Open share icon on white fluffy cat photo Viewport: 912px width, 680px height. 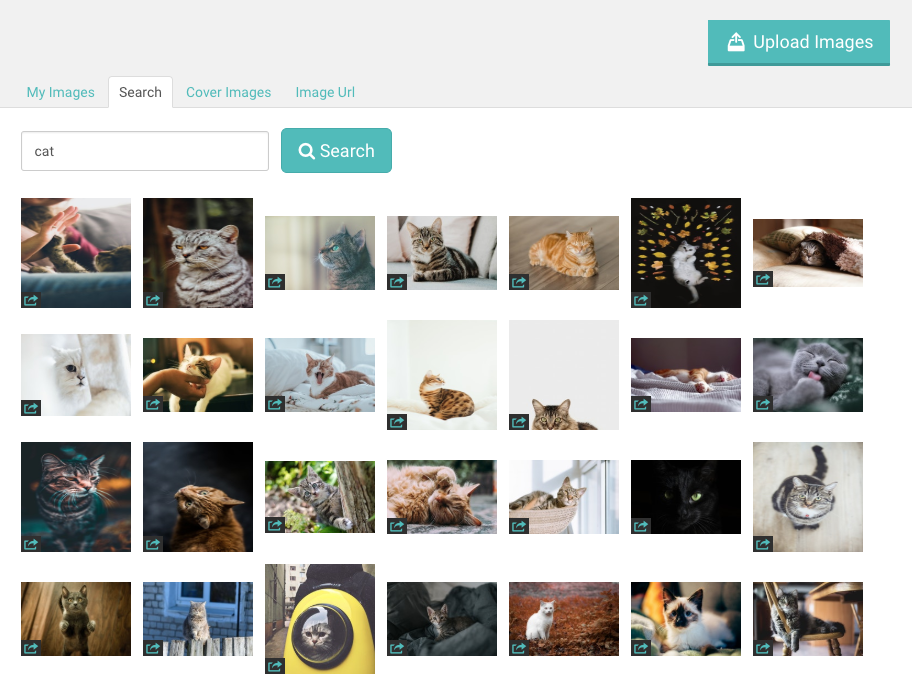pos(31,408)
